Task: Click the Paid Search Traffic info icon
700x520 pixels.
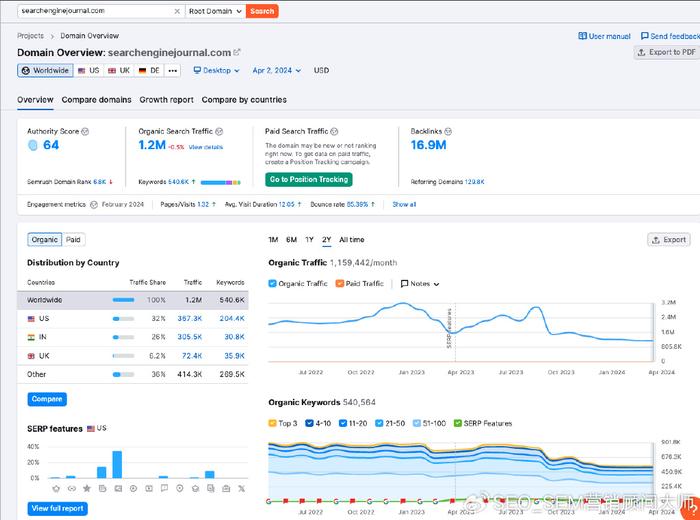Action: click(x=334, y=131)
